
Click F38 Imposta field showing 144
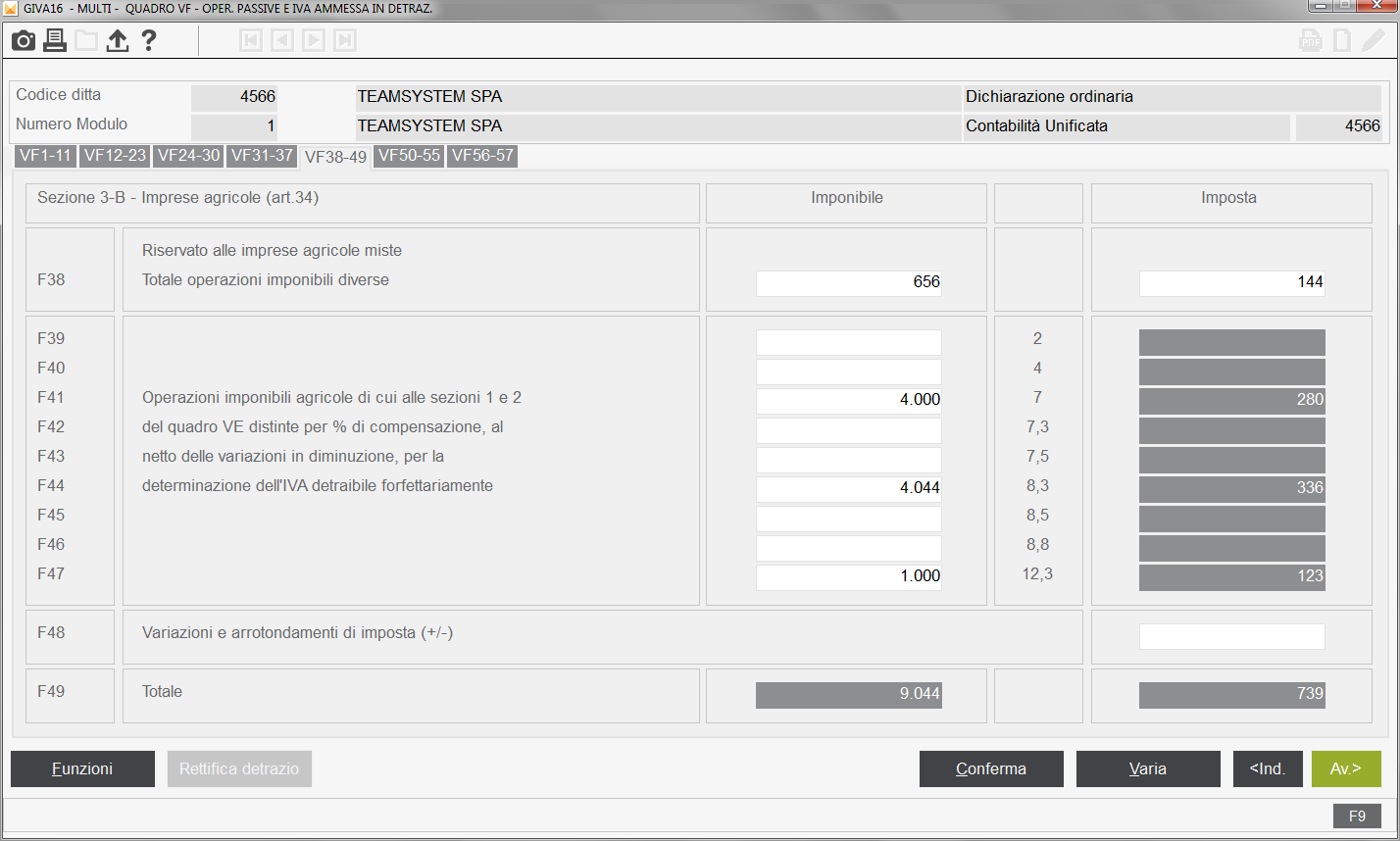tap(1232, 282)
